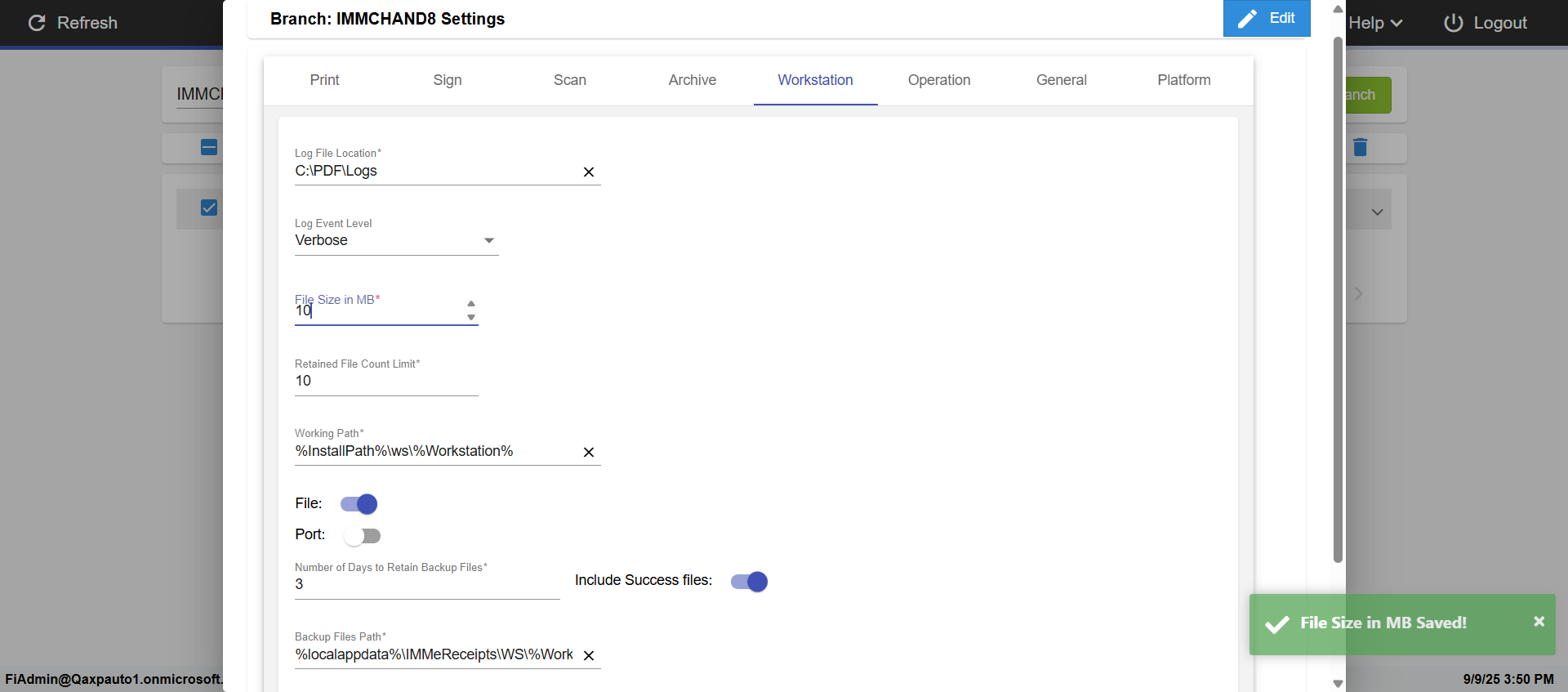The image size is (1568, 692).
Task: Open the Platform tab
Action: tap(1183, 80)
